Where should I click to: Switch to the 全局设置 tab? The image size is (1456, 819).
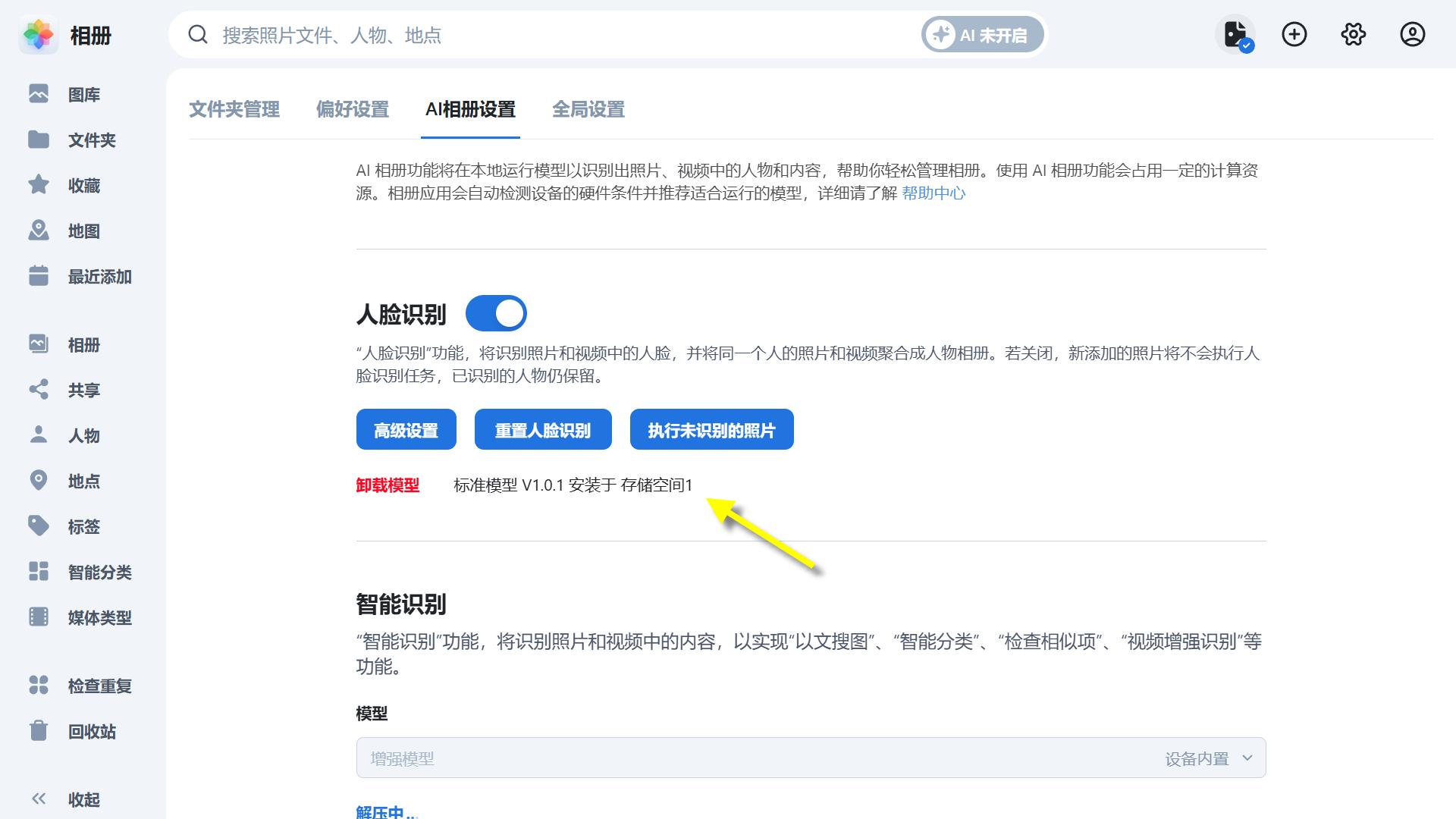[x=588, y=110]
